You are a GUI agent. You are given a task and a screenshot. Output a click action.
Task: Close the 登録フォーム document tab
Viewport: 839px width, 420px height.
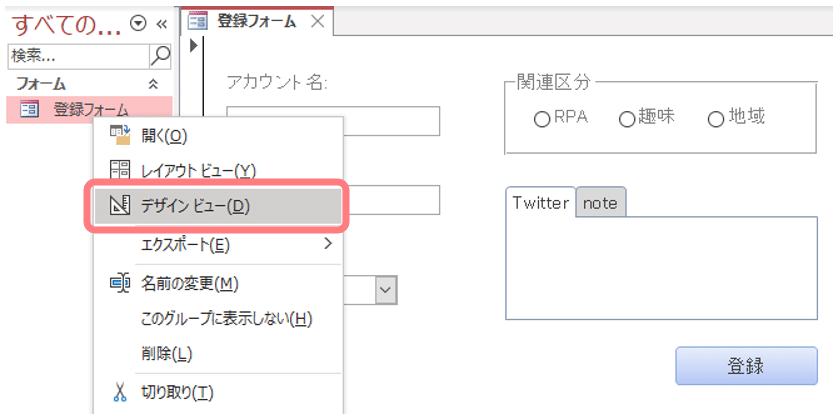tap(318, 21)
